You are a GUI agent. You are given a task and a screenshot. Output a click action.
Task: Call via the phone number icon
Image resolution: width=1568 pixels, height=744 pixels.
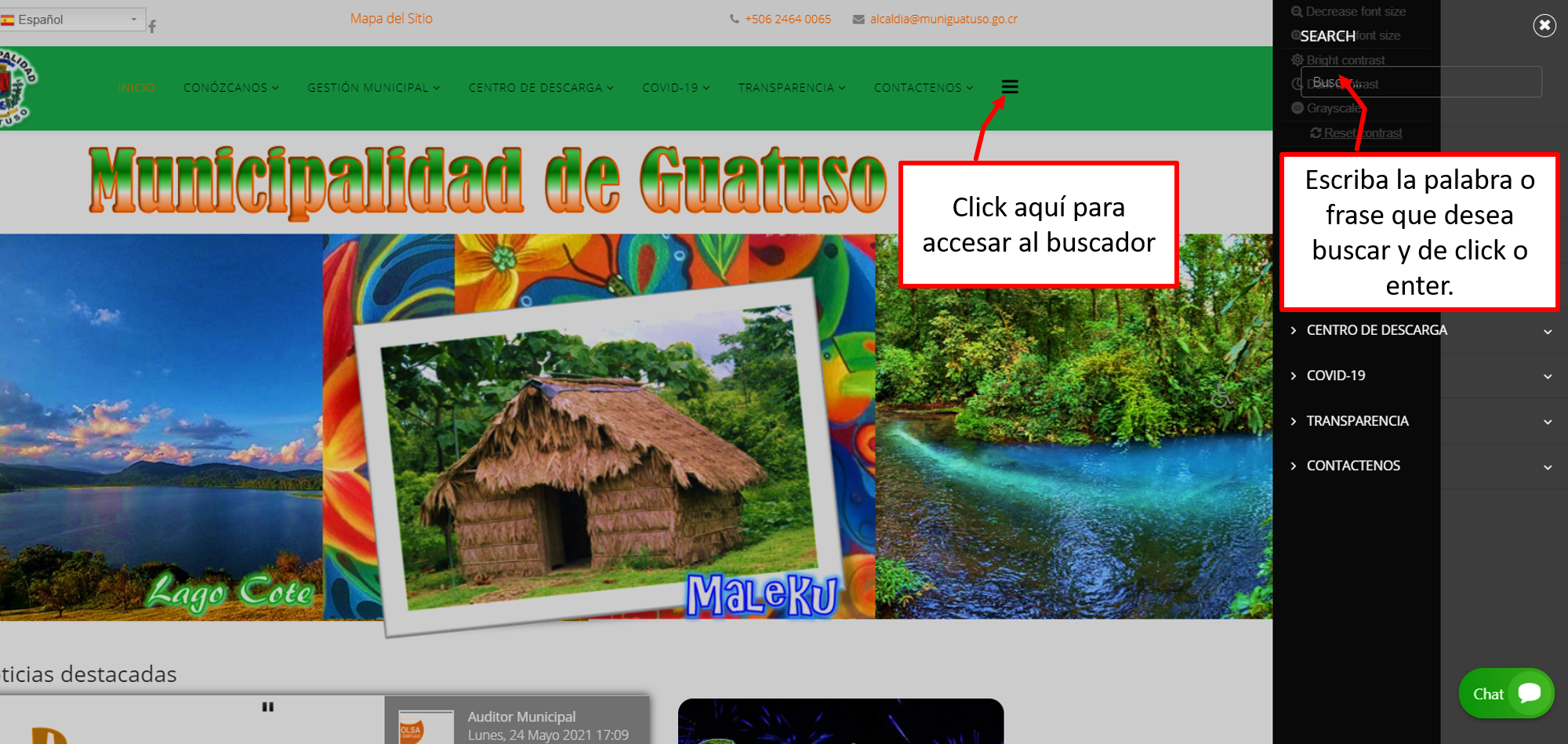click(x=735, y=19)
